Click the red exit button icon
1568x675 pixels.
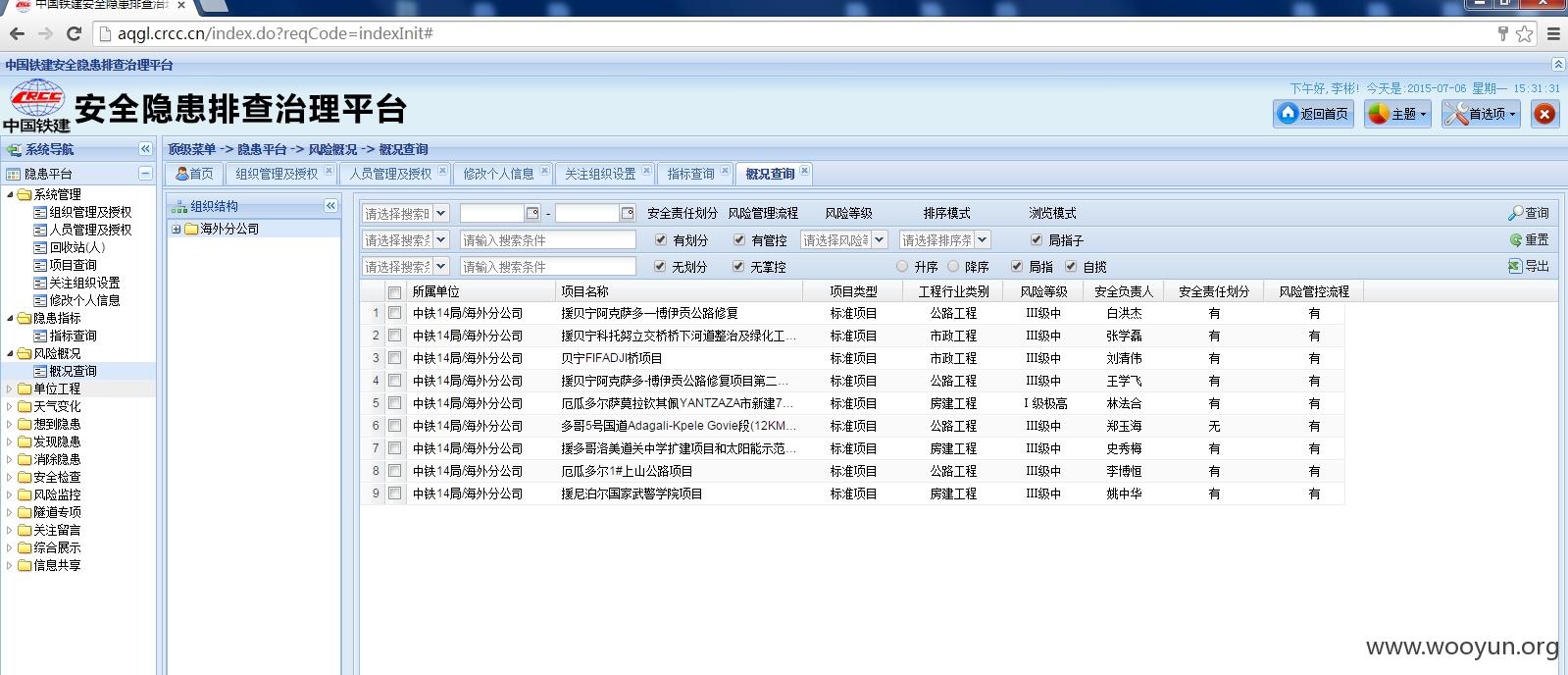(x=1544, y=114)
